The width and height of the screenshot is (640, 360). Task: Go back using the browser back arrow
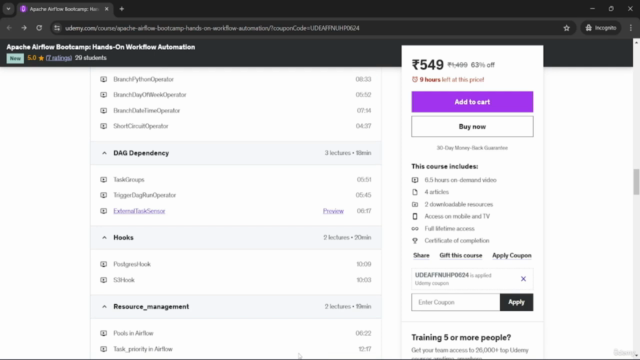click(9, 28)
